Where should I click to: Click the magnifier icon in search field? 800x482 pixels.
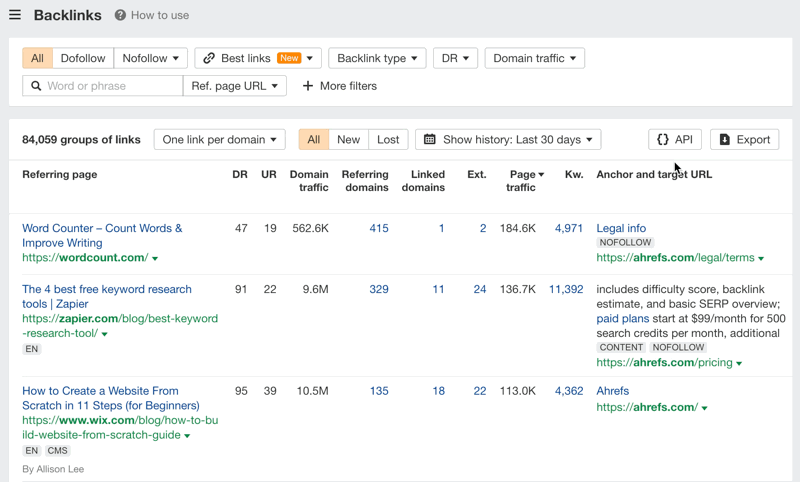[x=36, y=86]
